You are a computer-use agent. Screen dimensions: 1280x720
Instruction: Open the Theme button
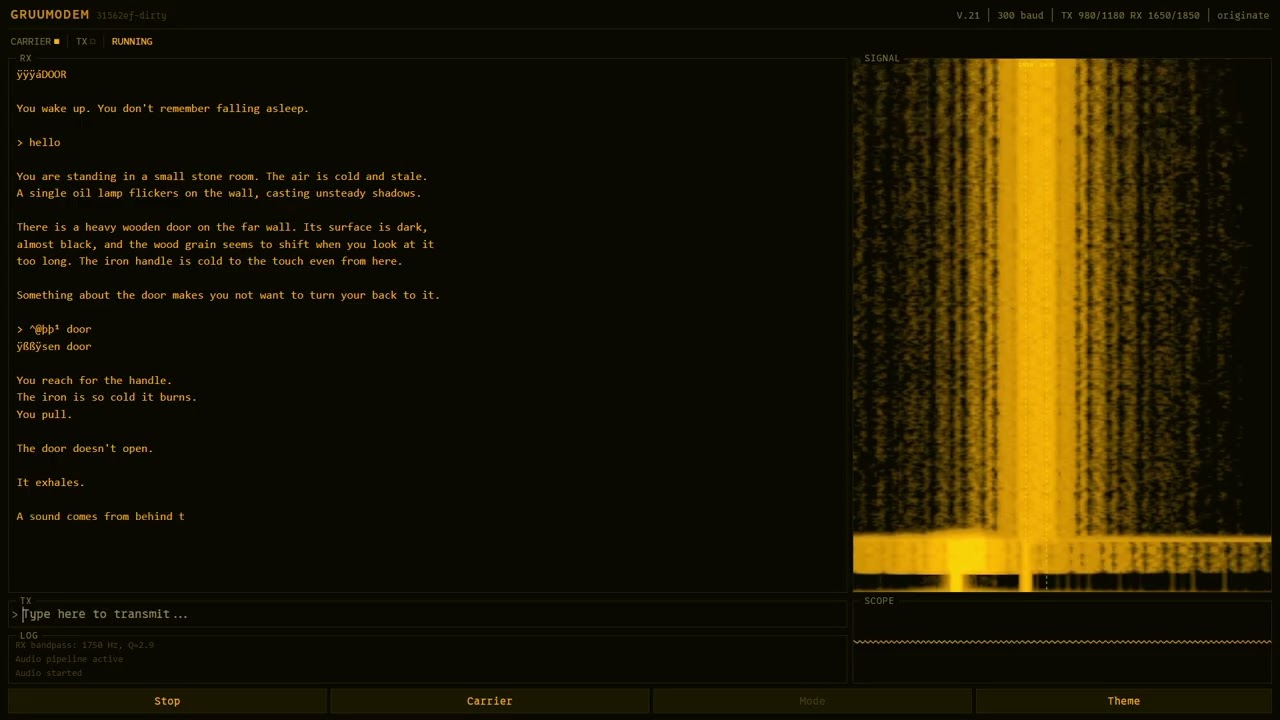1124,701
